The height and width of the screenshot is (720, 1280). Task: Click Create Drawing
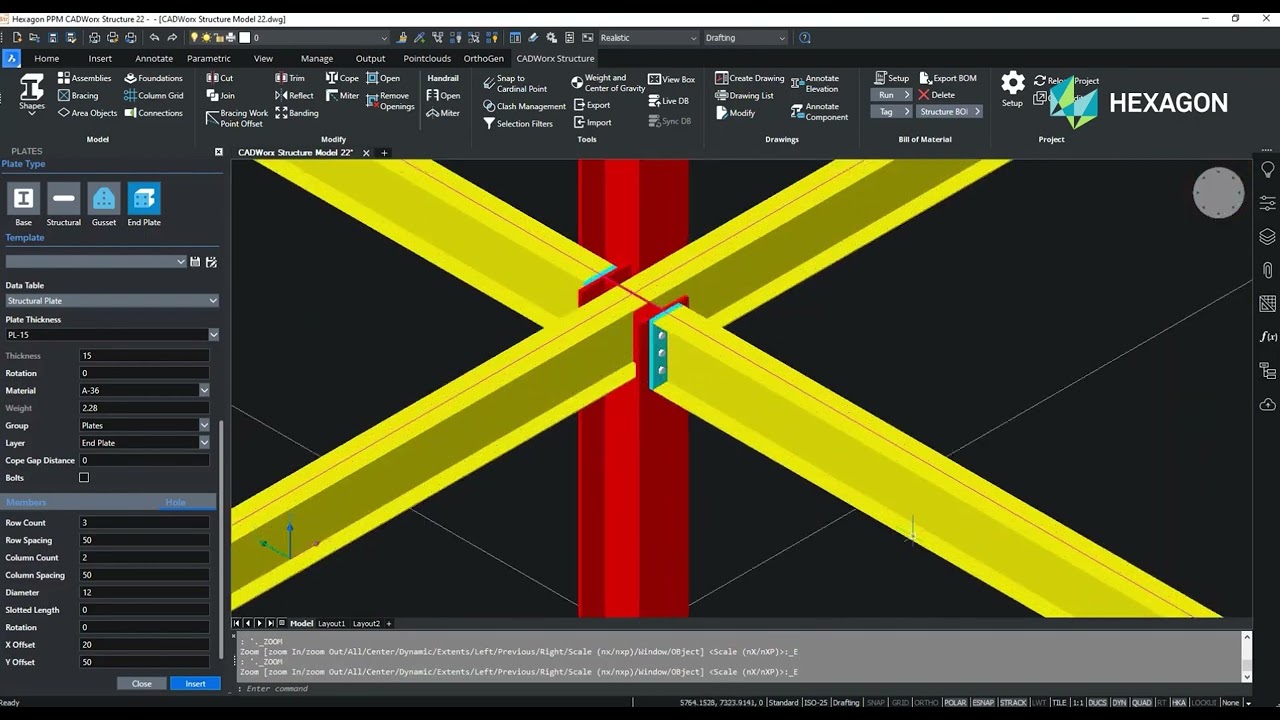(x=749, y=78)
